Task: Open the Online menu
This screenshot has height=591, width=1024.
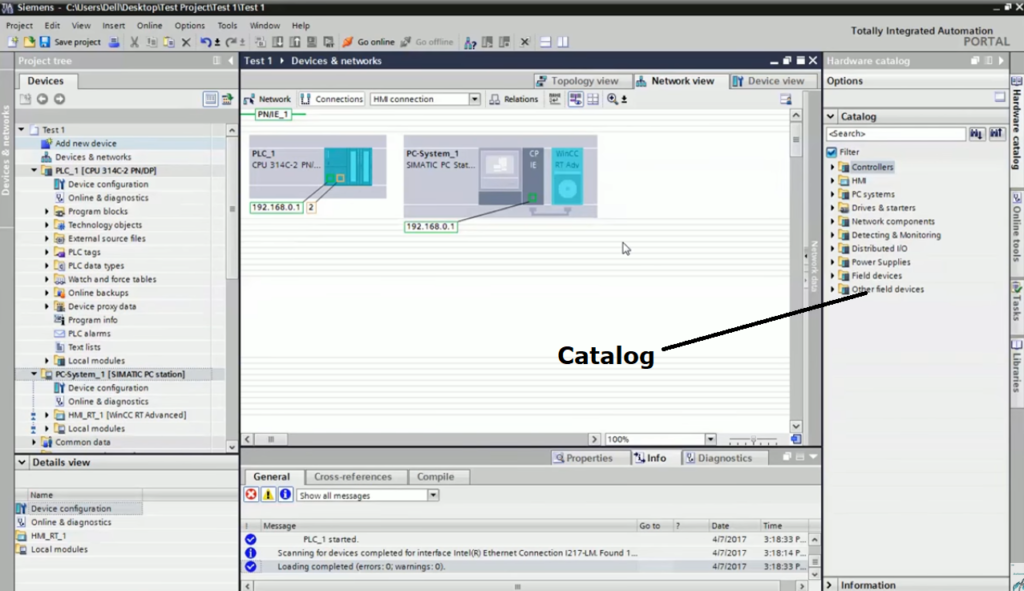Action: (147, 25)
